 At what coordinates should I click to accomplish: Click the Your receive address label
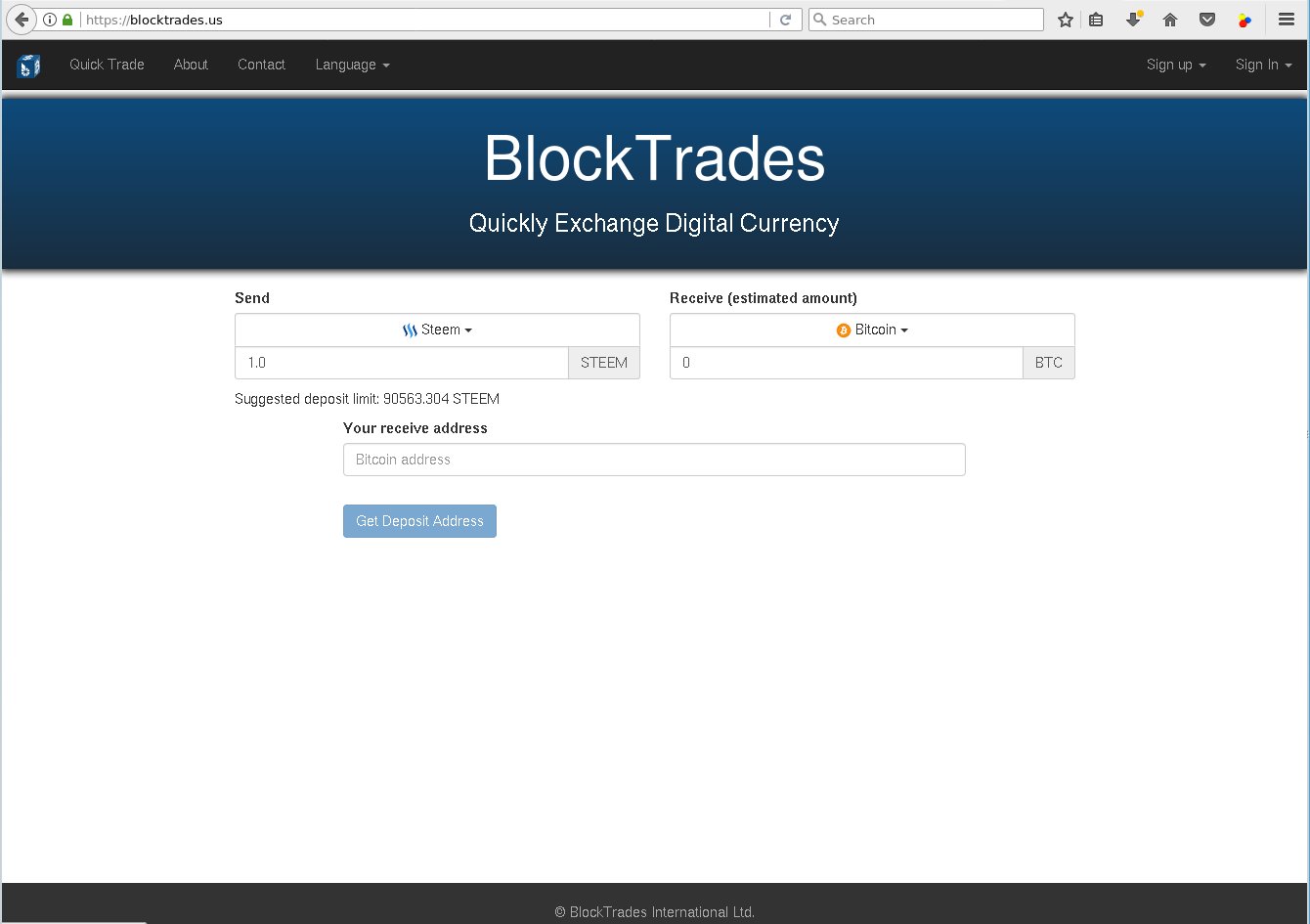[415, 428]
